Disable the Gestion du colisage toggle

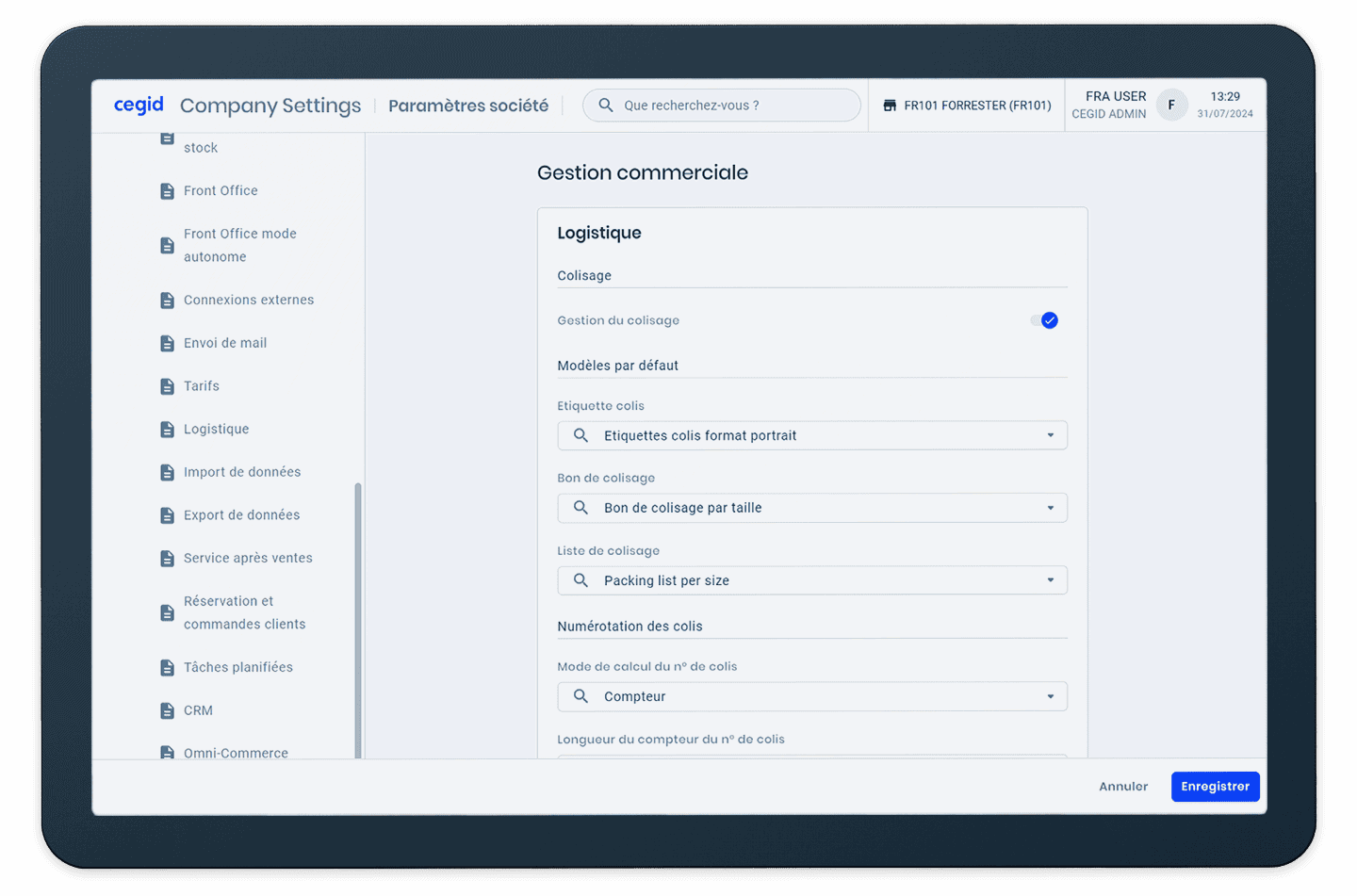[x=1044, y=320]
